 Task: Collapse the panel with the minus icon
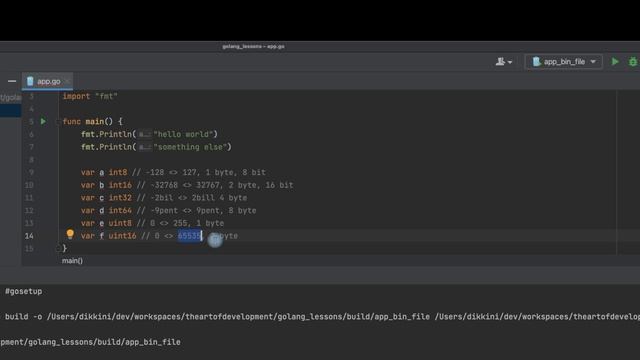tap(12, 81)
